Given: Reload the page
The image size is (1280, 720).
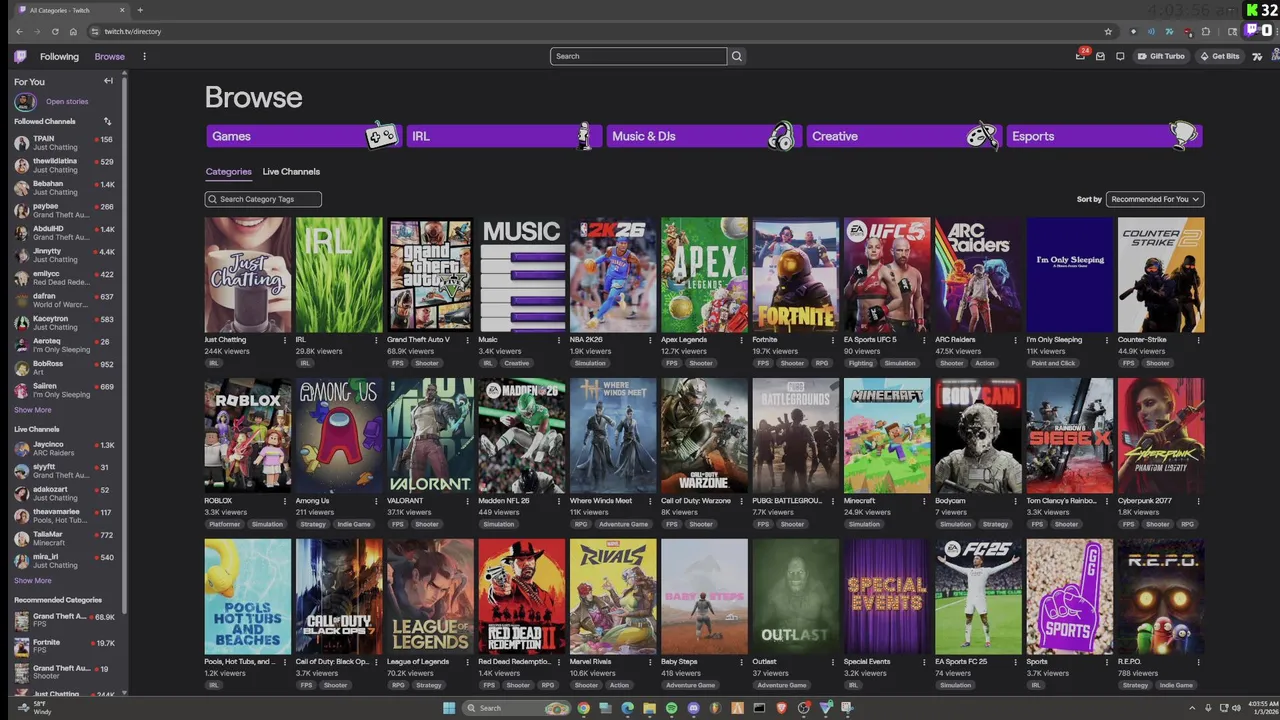Looking at the screenshot, I should 55,32.
